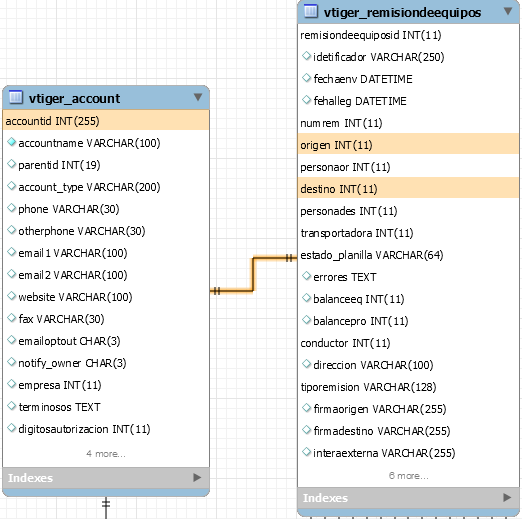Click the email1 column diamond icon
The height and width of the screenshot is (519, 522).
[x=12, y=252]
